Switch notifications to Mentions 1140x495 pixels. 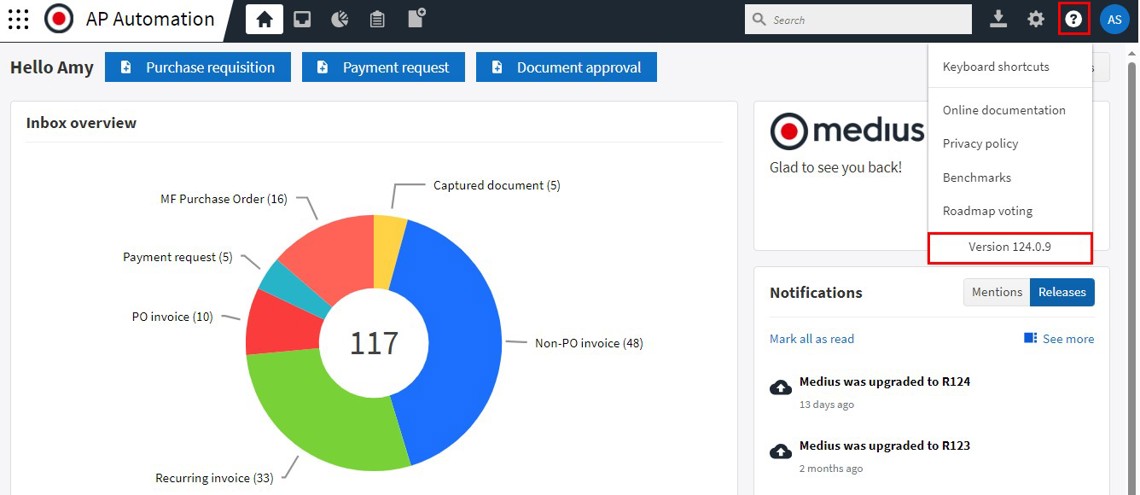point(996,292)
